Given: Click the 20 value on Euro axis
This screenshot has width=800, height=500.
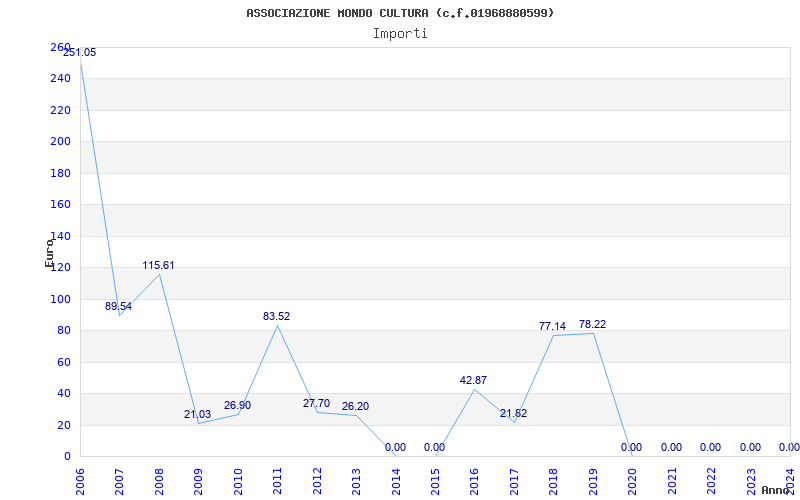Looking at the screenshot, I should coord(63,425).
